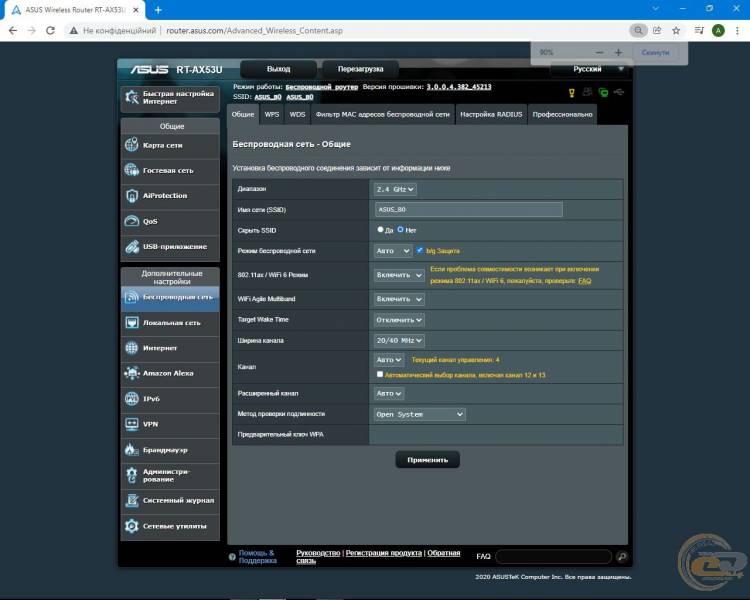Select Да for Hide SSID
The height and width of the screenshot is (600, 750).
(380, 230)
